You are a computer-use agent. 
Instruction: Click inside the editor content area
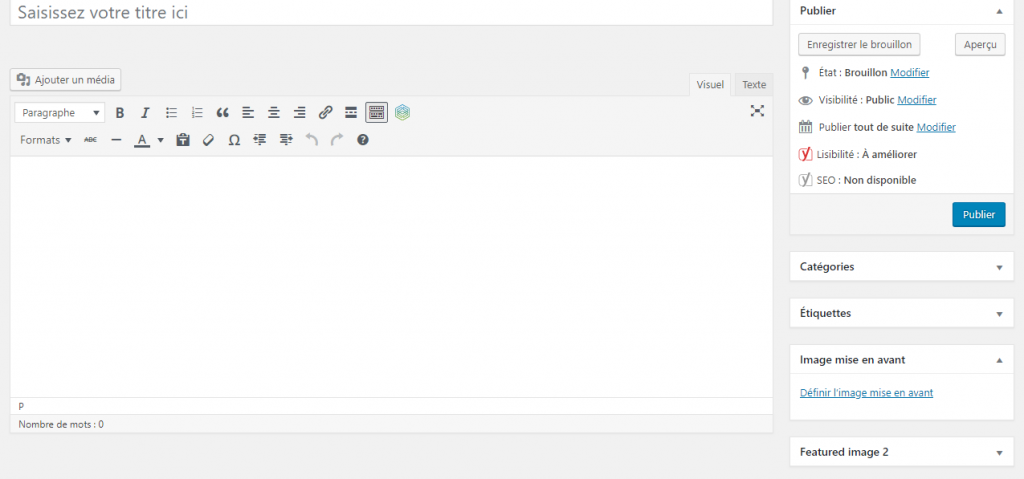click(391, 276)
